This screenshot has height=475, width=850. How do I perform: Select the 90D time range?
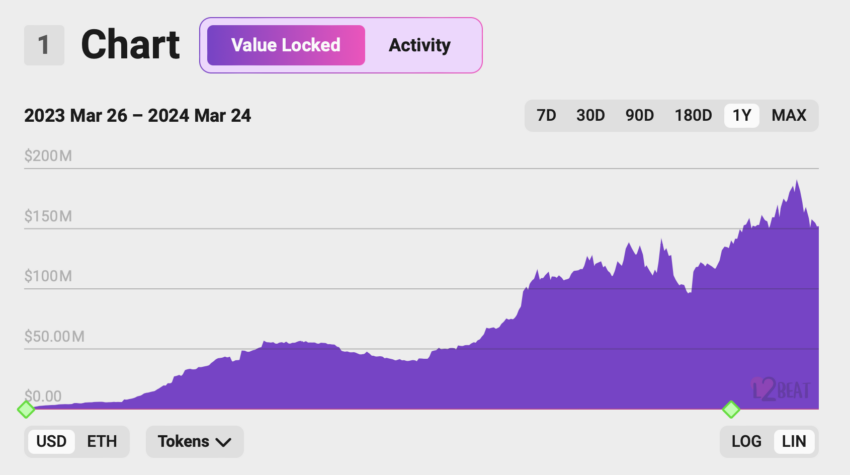[640, 115]
